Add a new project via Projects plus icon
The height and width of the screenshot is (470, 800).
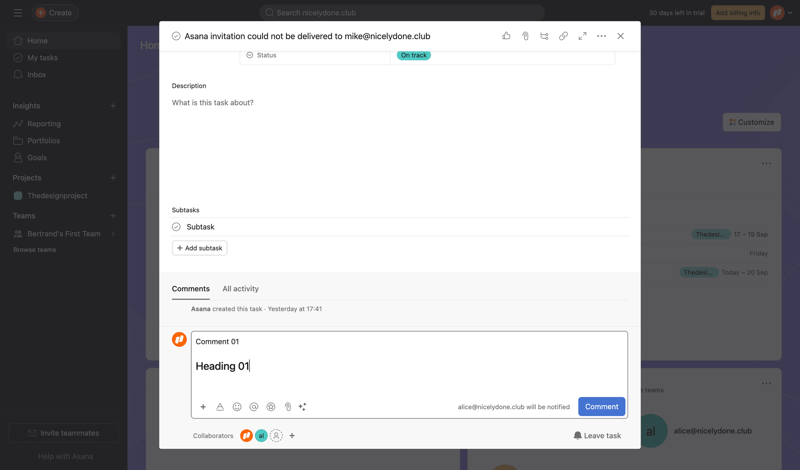point(113,178)
